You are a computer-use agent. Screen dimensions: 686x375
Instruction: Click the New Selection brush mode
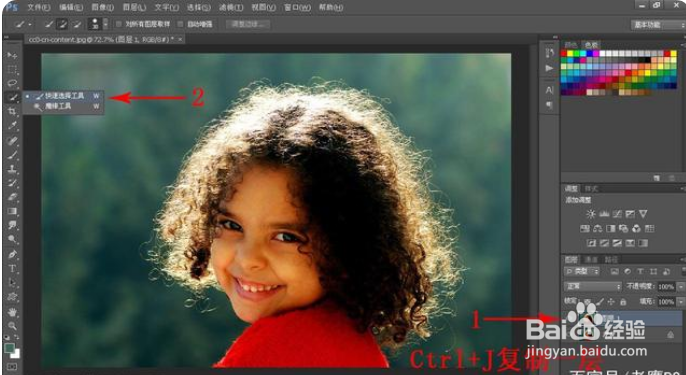[49, 25]
